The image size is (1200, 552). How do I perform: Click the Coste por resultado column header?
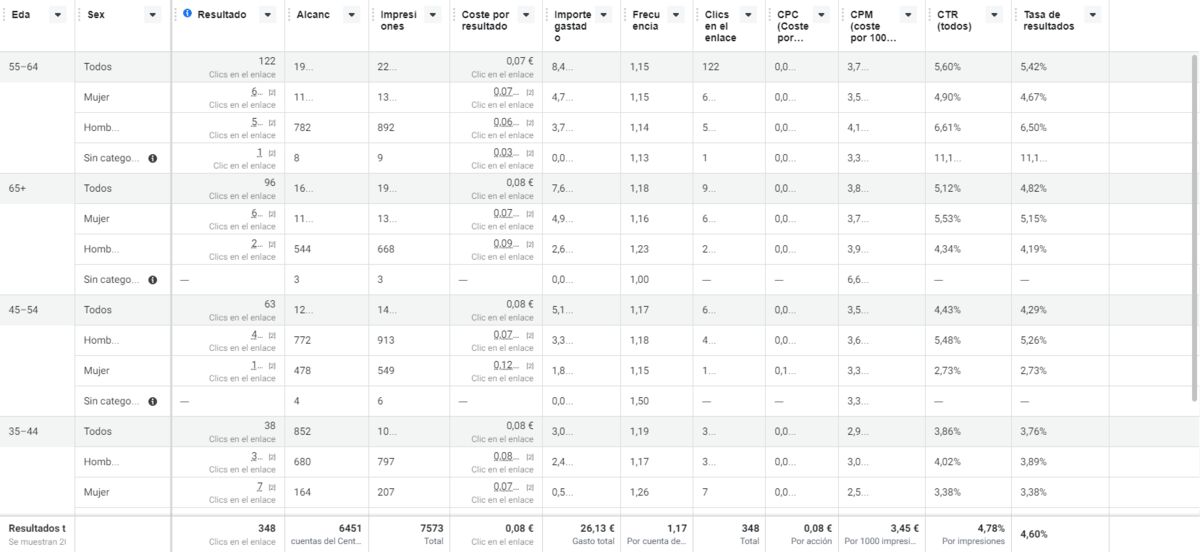(x=485, y=21)
